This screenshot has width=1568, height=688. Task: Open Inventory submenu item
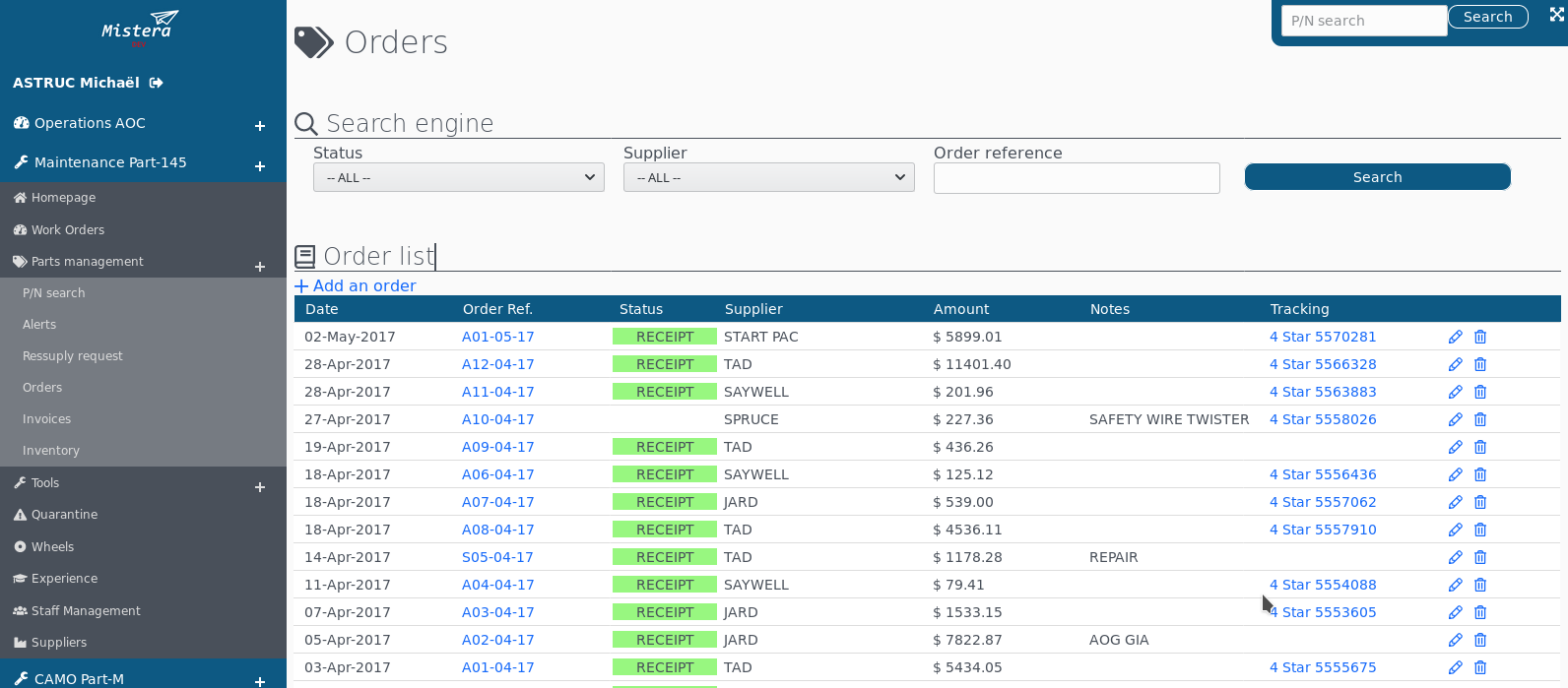tap(51, 451)
